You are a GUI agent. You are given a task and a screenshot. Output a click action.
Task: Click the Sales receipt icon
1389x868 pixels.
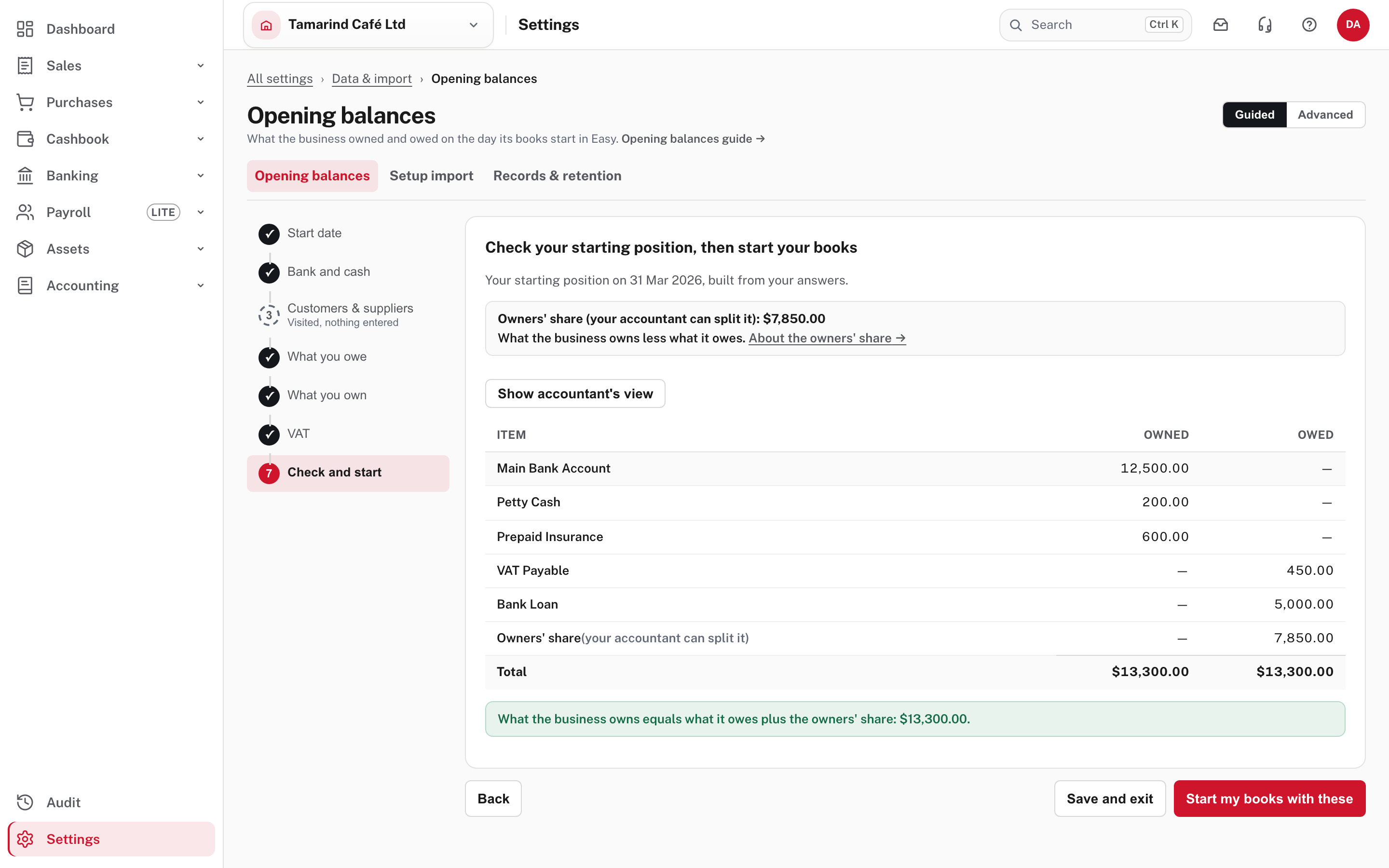coord(25,66)
